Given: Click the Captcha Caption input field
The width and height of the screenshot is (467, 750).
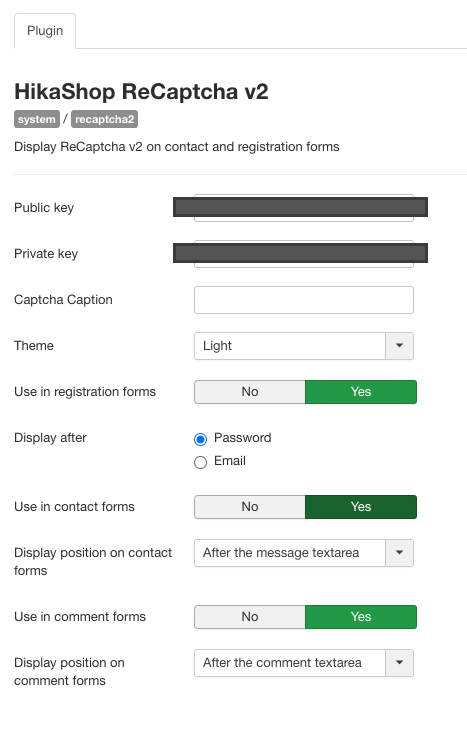Looking at the screenshot, I should pos(304,300).
